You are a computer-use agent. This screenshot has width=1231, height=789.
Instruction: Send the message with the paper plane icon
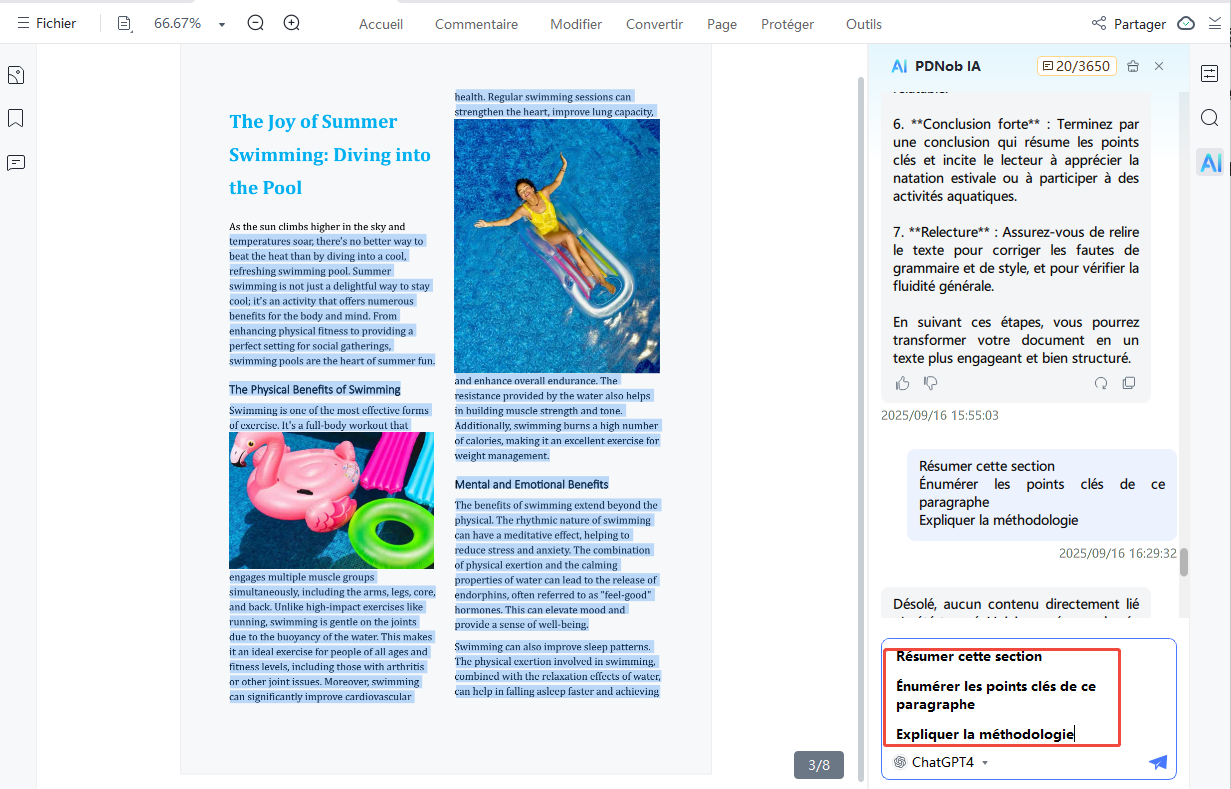point(1158,762)
